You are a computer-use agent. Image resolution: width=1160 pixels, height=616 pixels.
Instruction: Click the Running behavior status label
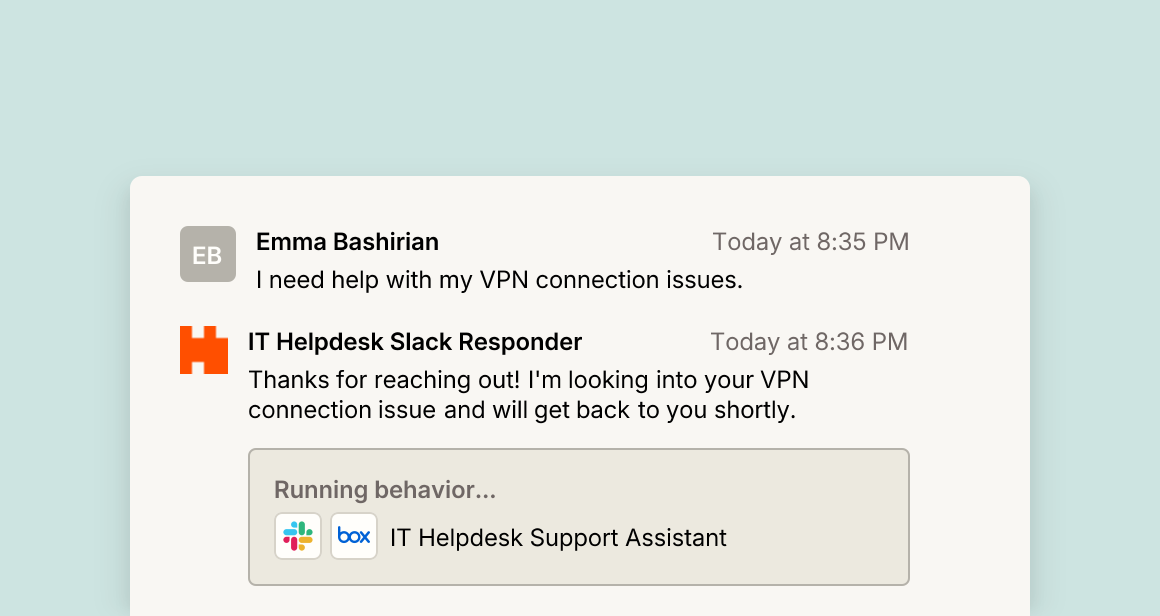pyautogui.click(x=385, y=490)
